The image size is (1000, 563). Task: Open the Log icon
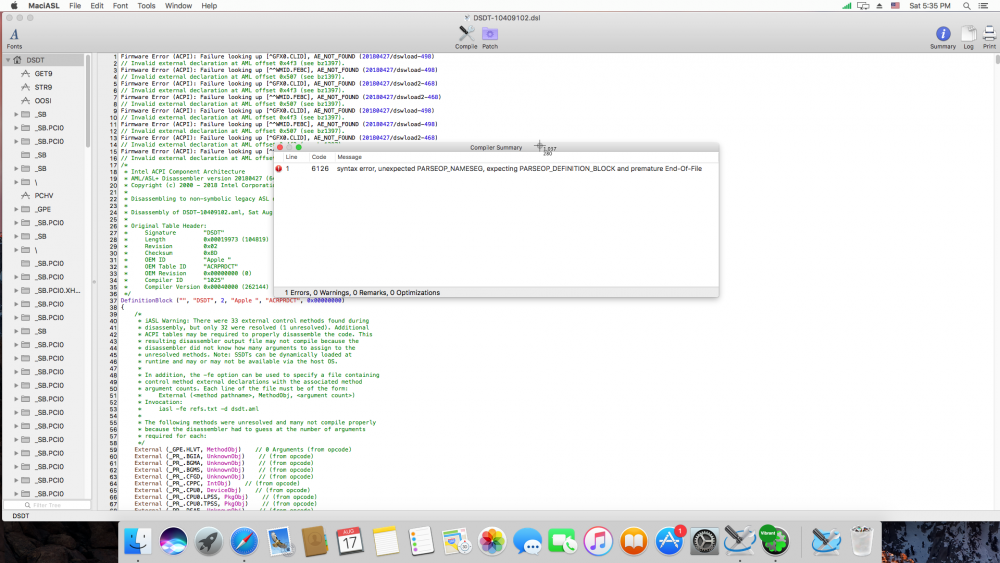pyautogui.click(x=968, y=37)
